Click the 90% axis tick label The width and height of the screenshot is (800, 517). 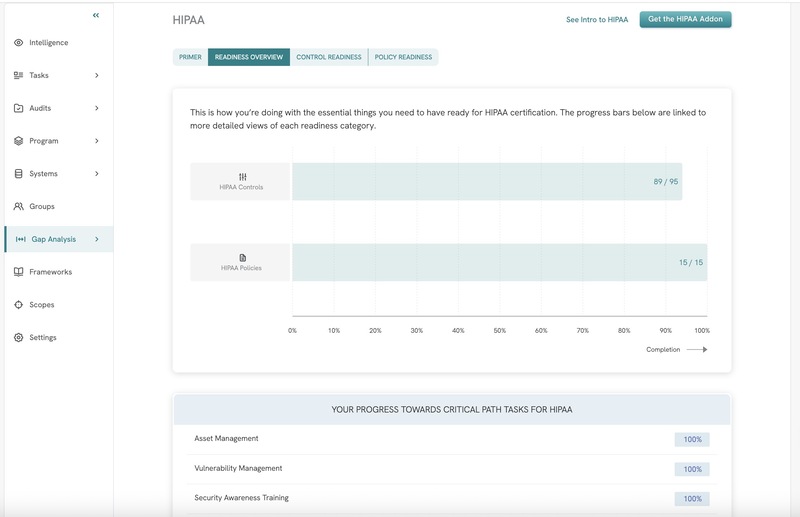pyautogui.click(x=665, y=331)
